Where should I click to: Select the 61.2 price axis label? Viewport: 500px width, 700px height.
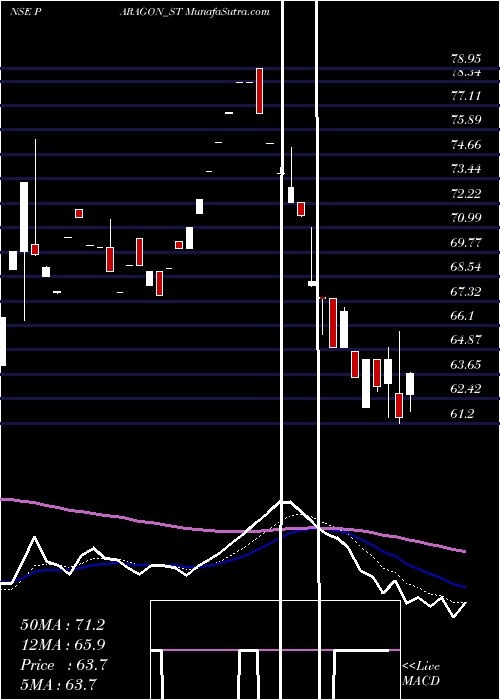click(462, 413)
